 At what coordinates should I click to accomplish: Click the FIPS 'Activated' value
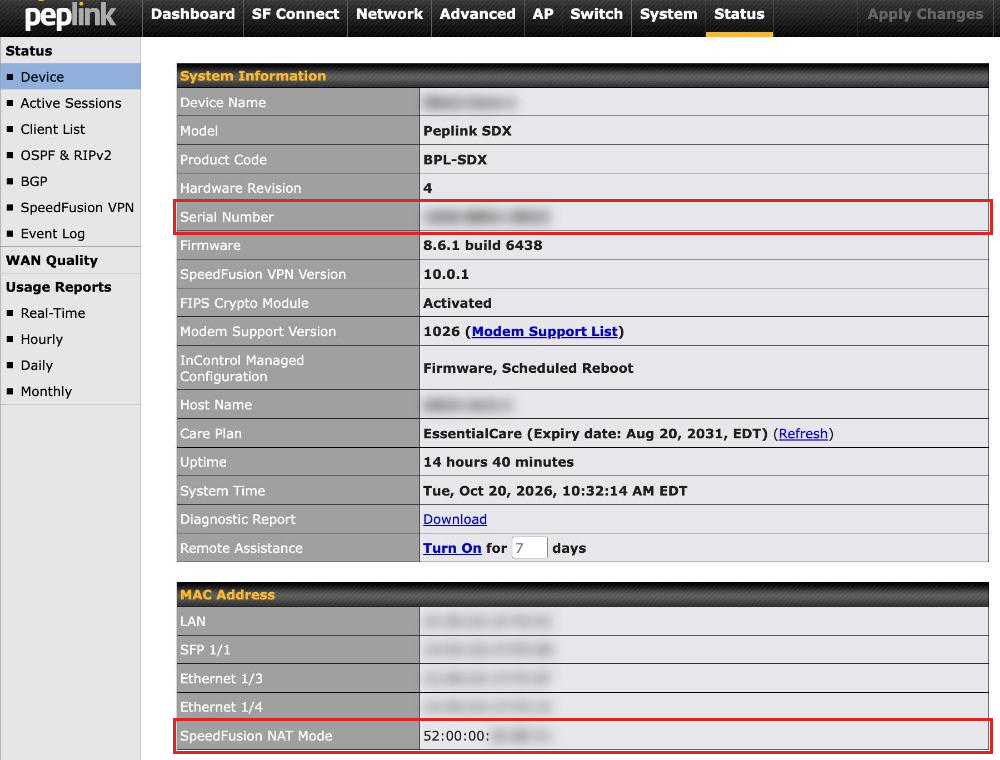pyautogui.click(x=457, y=303)
